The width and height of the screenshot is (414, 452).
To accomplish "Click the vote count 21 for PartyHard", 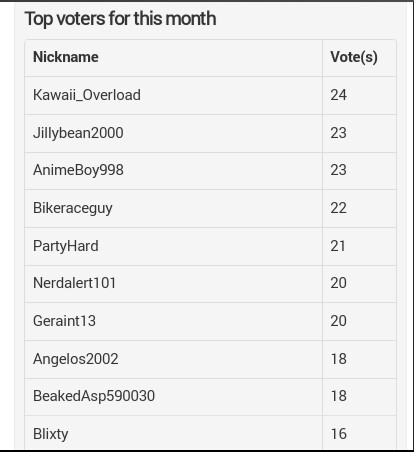I will click(x=338, y=246).
